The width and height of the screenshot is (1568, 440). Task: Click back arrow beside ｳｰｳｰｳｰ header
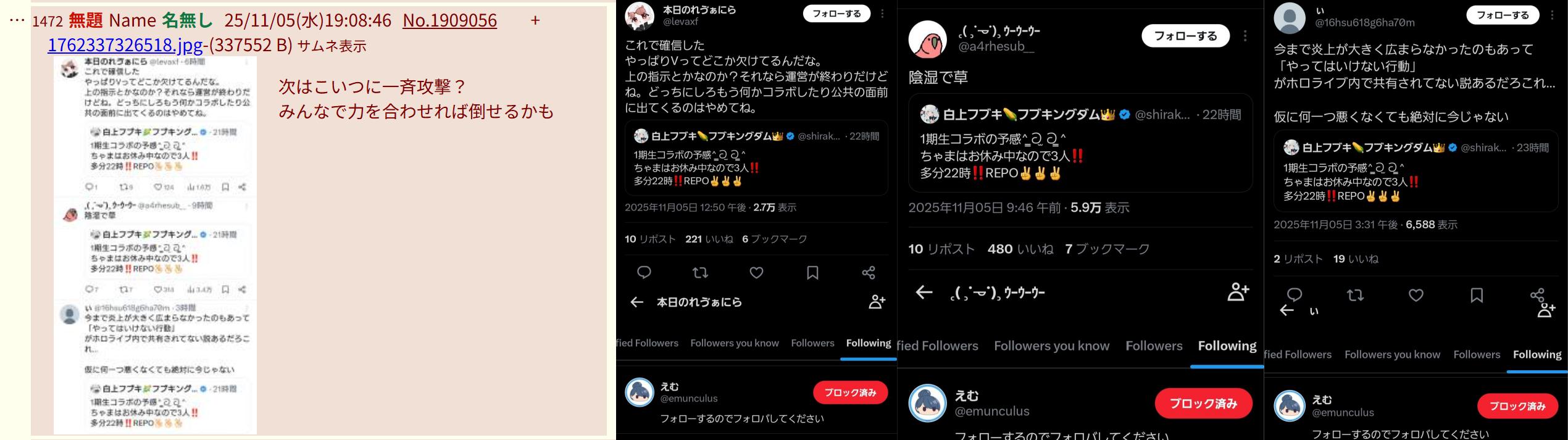924,292
